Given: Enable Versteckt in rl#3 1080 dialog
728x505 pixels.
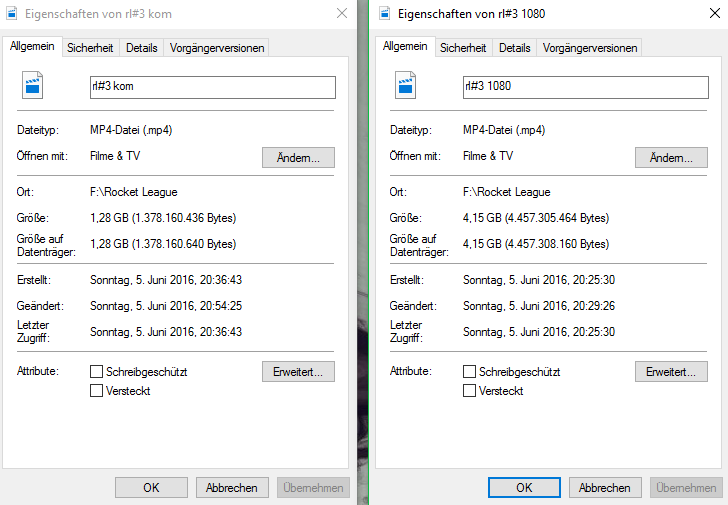Looking at the screenshot, I should tap(470, 391).
